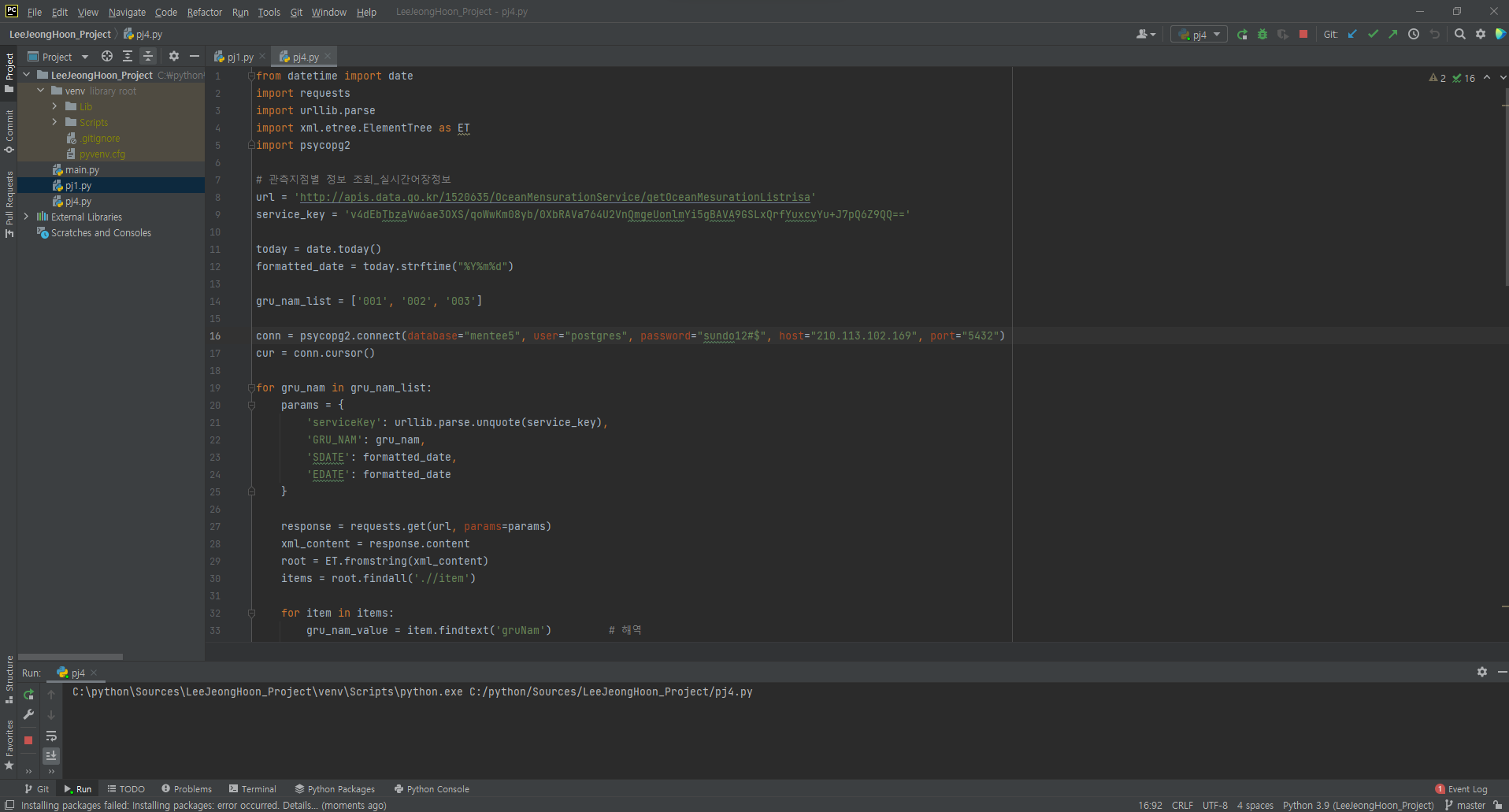Commit changes via the Git checkmark icon
The width and height of the screenshot is (1509, 812).
(1373, 34)
